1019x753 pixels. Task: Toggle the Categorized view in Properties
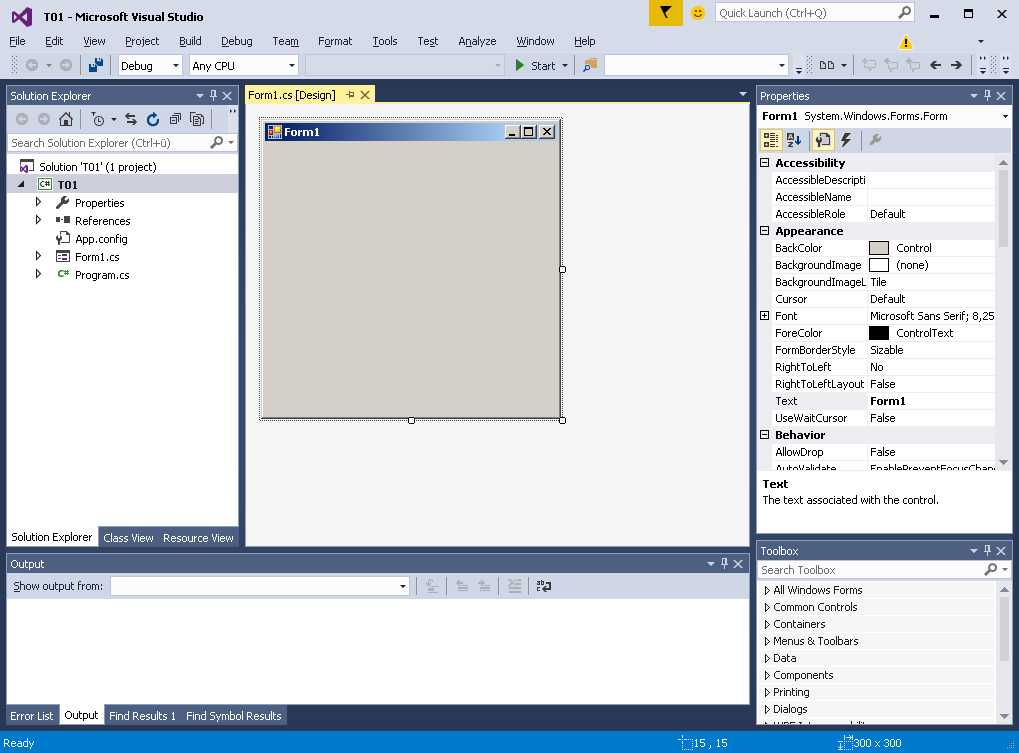[x=771, y=140]
